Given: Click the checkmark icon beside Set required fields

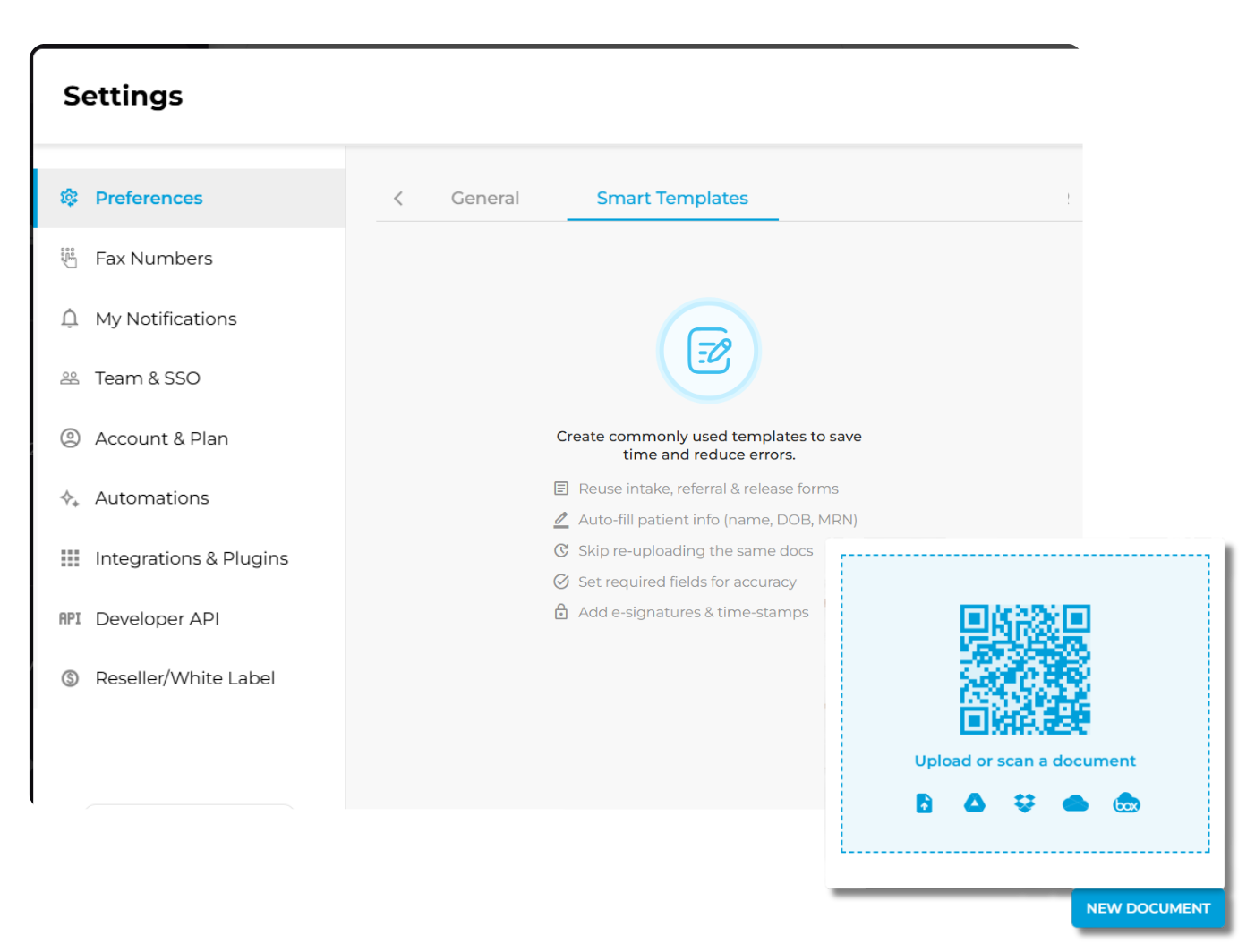Looking at the screenshot, I should [x=561, y=582].
